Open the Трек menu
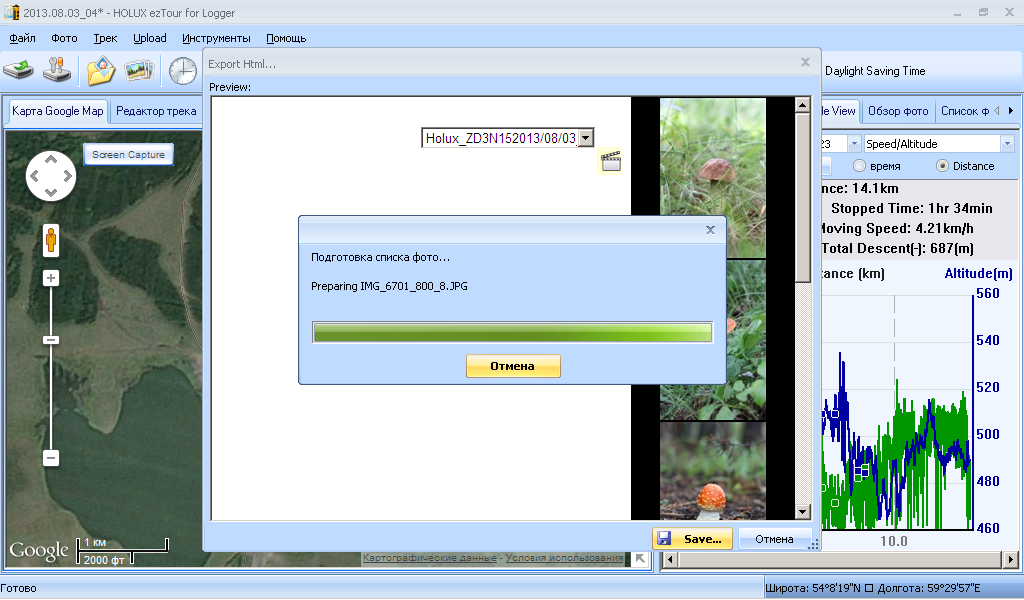 [x=105, y=38]
